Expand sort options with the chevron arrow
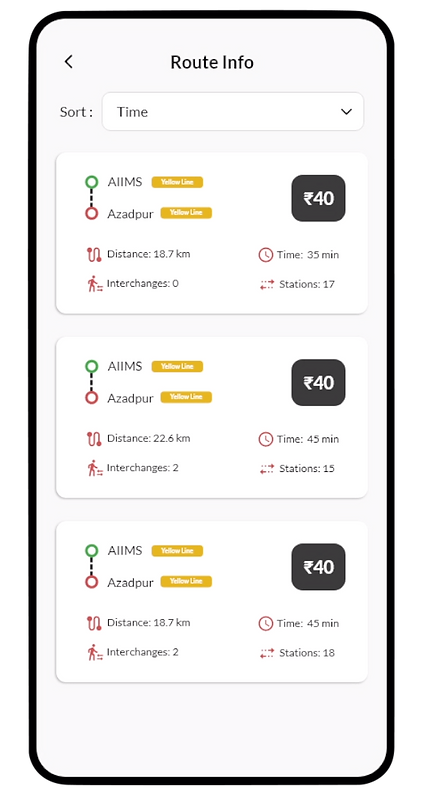Screen dimensions: 446x794 [346, 112]
